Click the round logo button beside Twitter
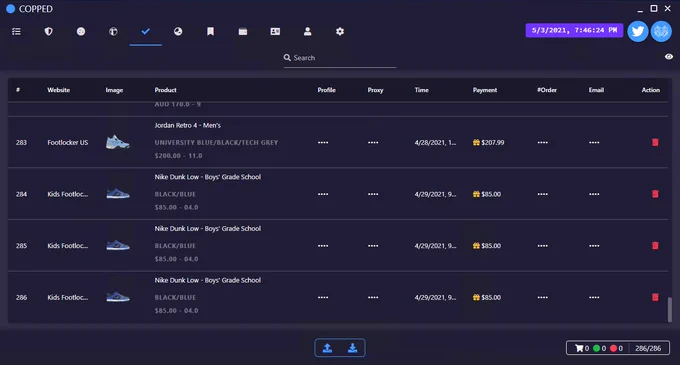 coord(661,31)
